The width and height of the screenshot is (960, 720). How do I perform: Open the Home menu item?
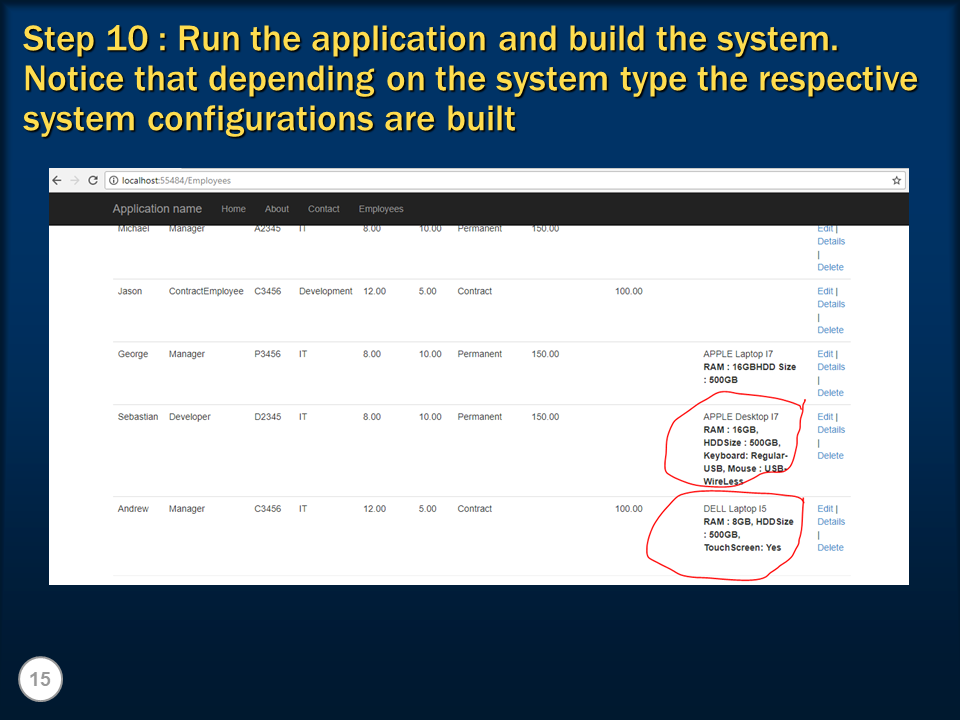[x=233, y=209]
